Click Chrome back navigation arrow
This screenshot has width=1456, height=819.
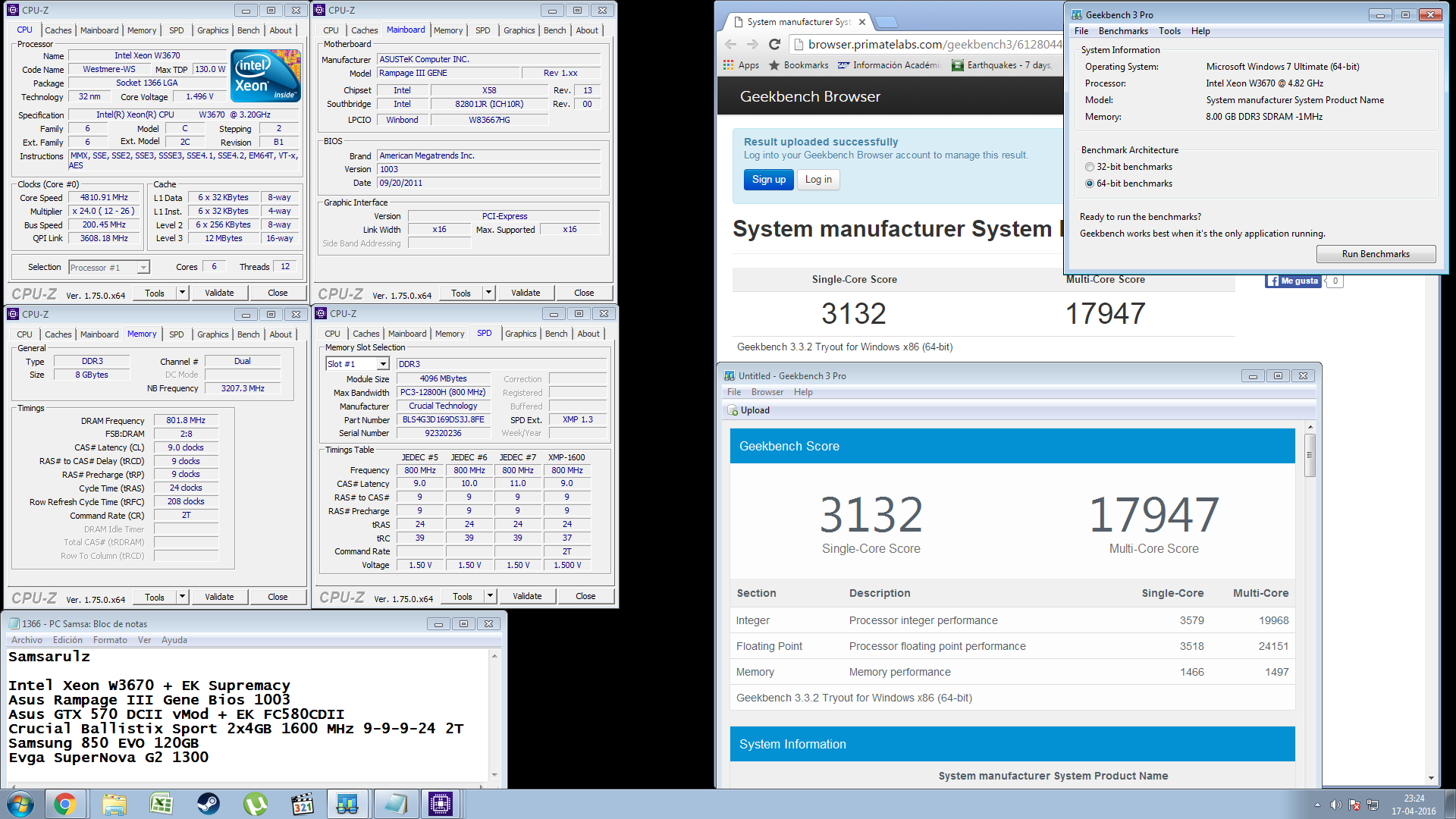pos(730,44)
